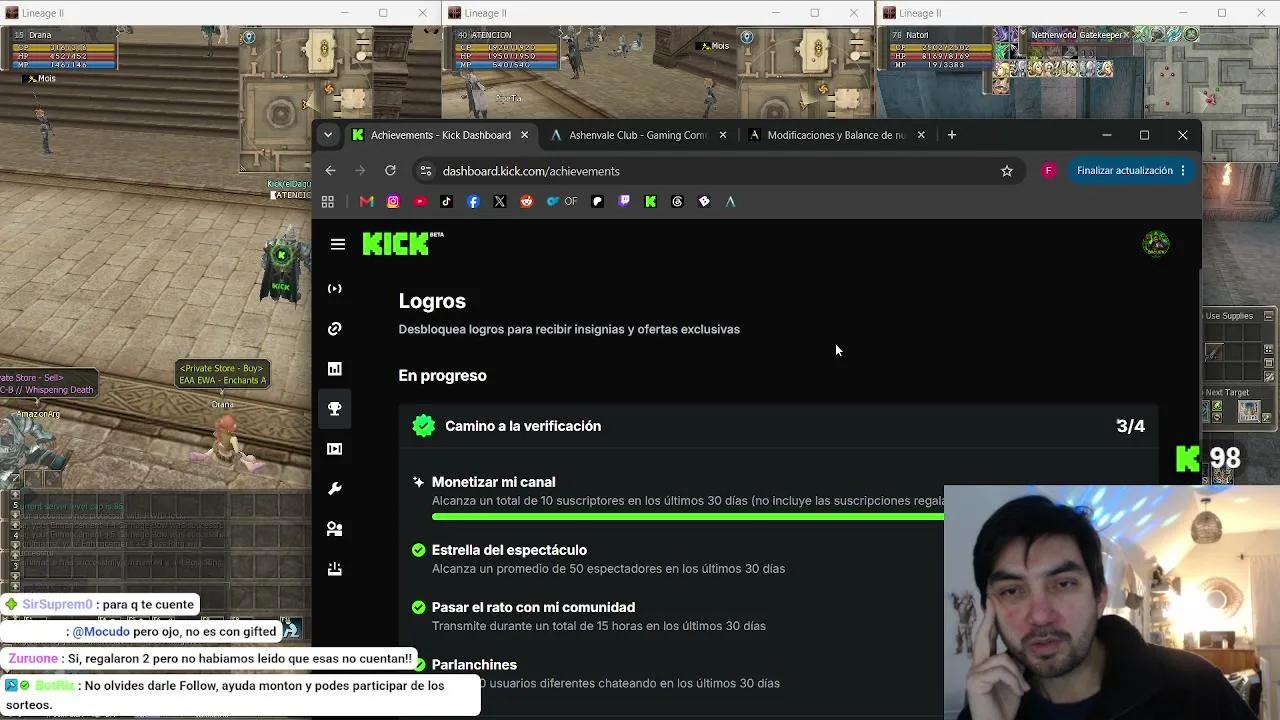Open the Chrome profile F avatar
Viewport: 1280px width, 720px height.
(x=1048, y=171)
